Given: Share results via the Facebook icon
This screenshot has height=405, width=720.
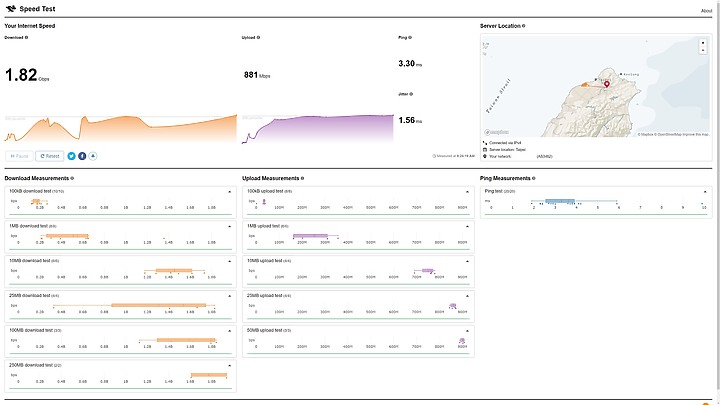Looking at the screenshot, I should coord(82,156).
